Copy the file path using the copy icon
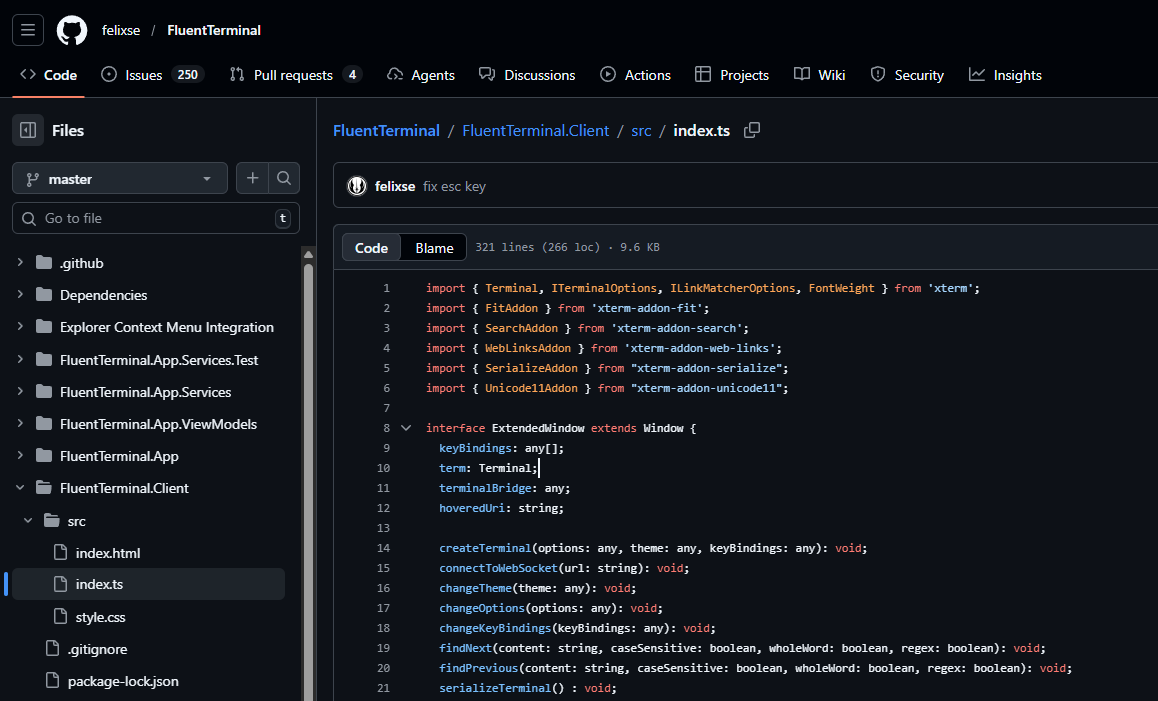This screenshot has width=1158, height=701. (751, 130)
